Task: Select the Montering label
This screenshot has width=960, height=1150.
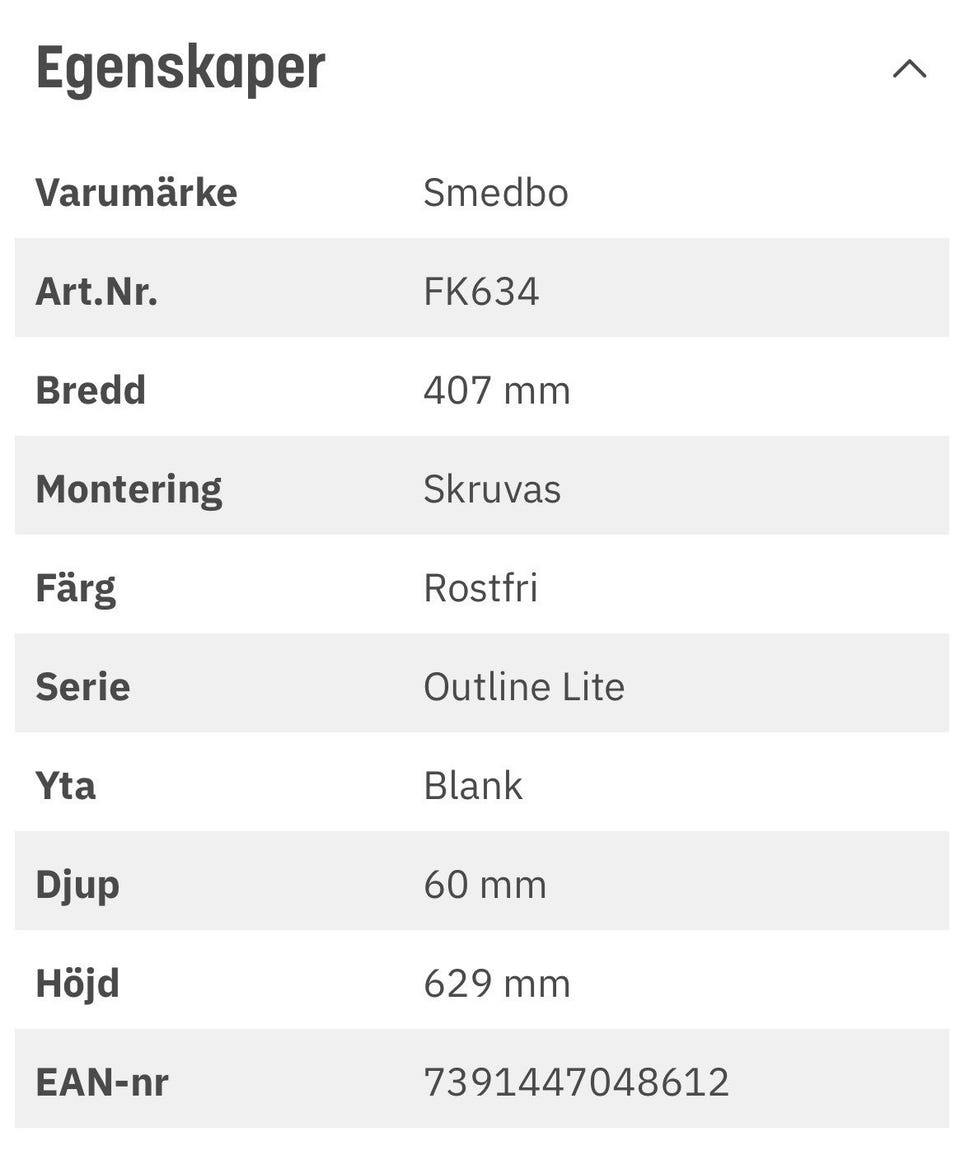Action: point(128,489)
